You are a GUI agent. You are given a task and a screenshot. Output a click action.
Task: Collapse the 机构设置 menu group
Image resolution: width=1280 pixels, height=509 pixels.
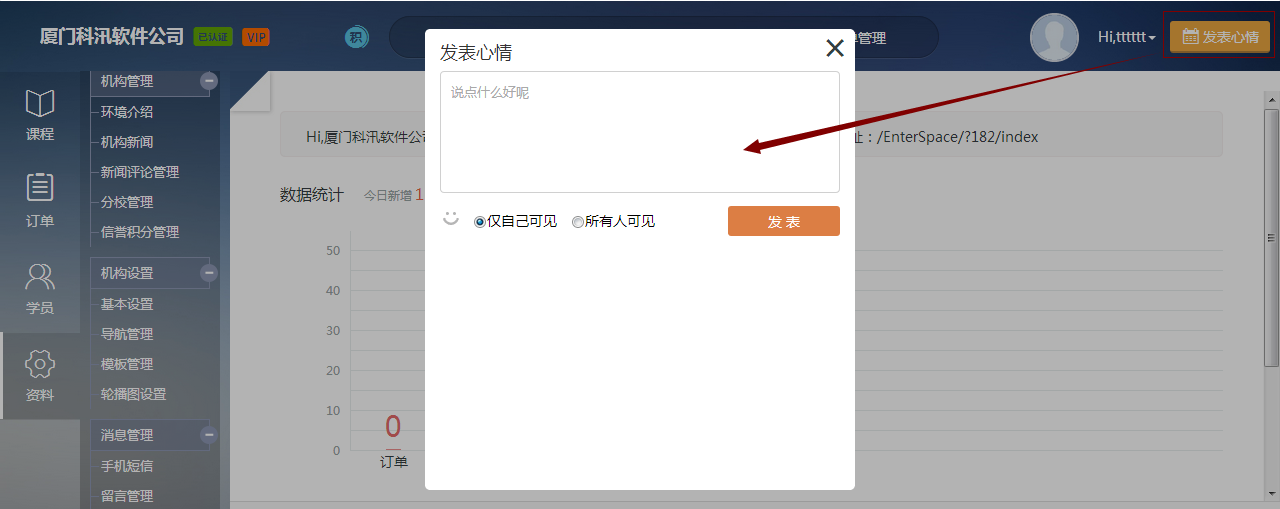tap(209, 273)
